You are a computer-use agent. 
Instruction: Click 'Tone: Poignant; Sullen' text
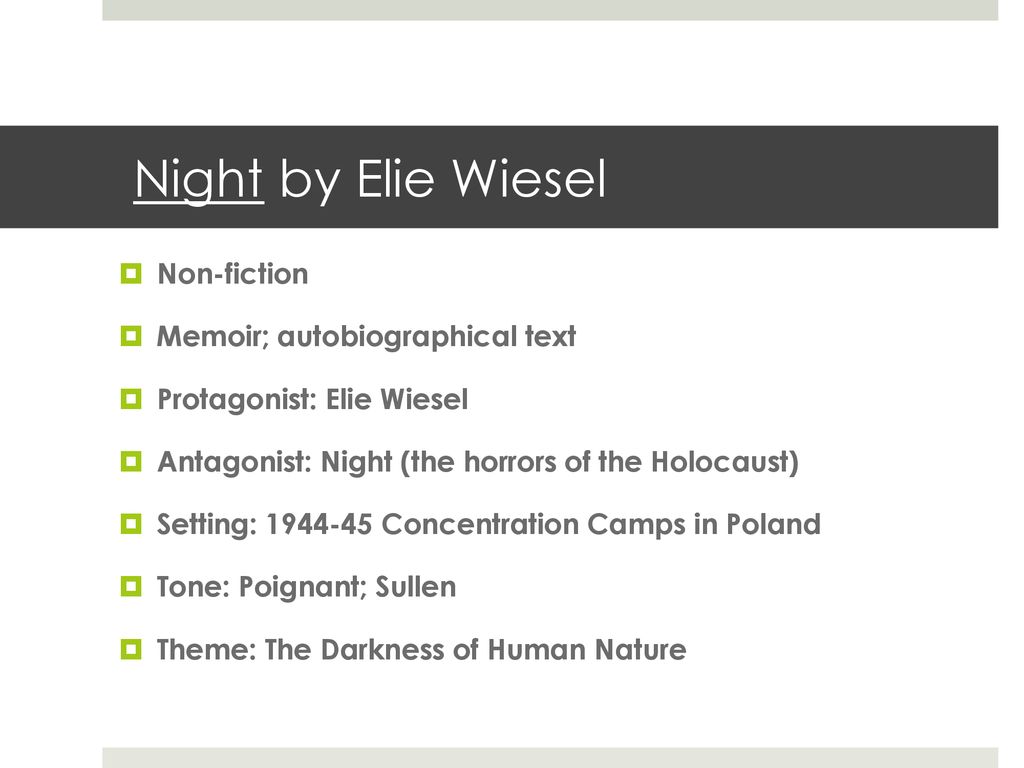[x=307, y=588]
